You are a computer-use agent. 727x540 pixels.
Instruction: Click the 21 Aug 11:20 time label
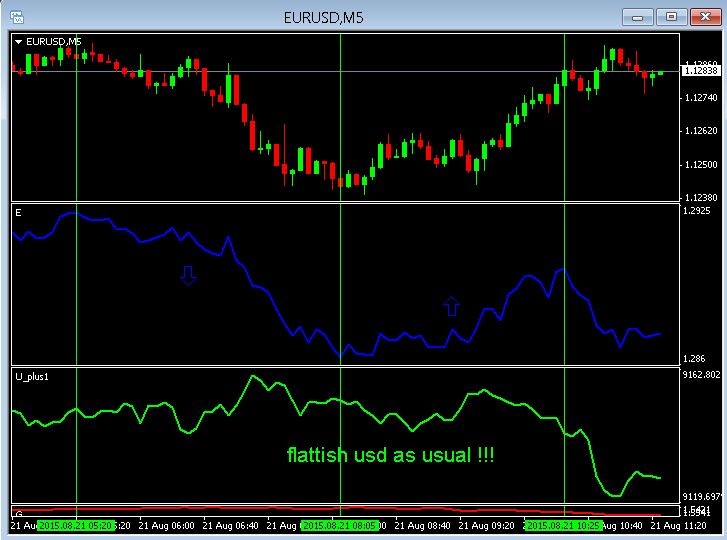[679, 526]
